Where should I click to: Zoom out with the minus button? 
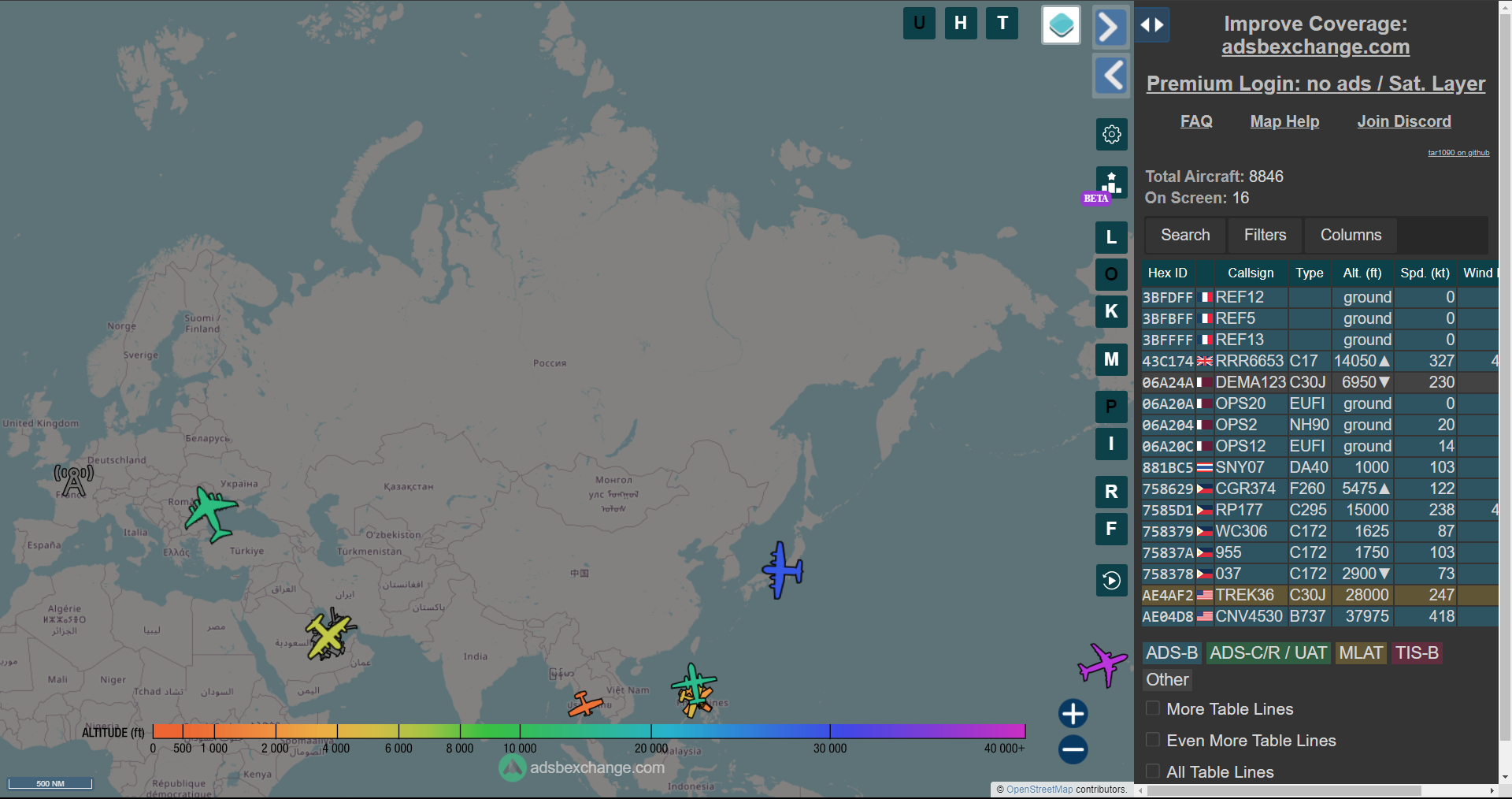[1073, 749]
